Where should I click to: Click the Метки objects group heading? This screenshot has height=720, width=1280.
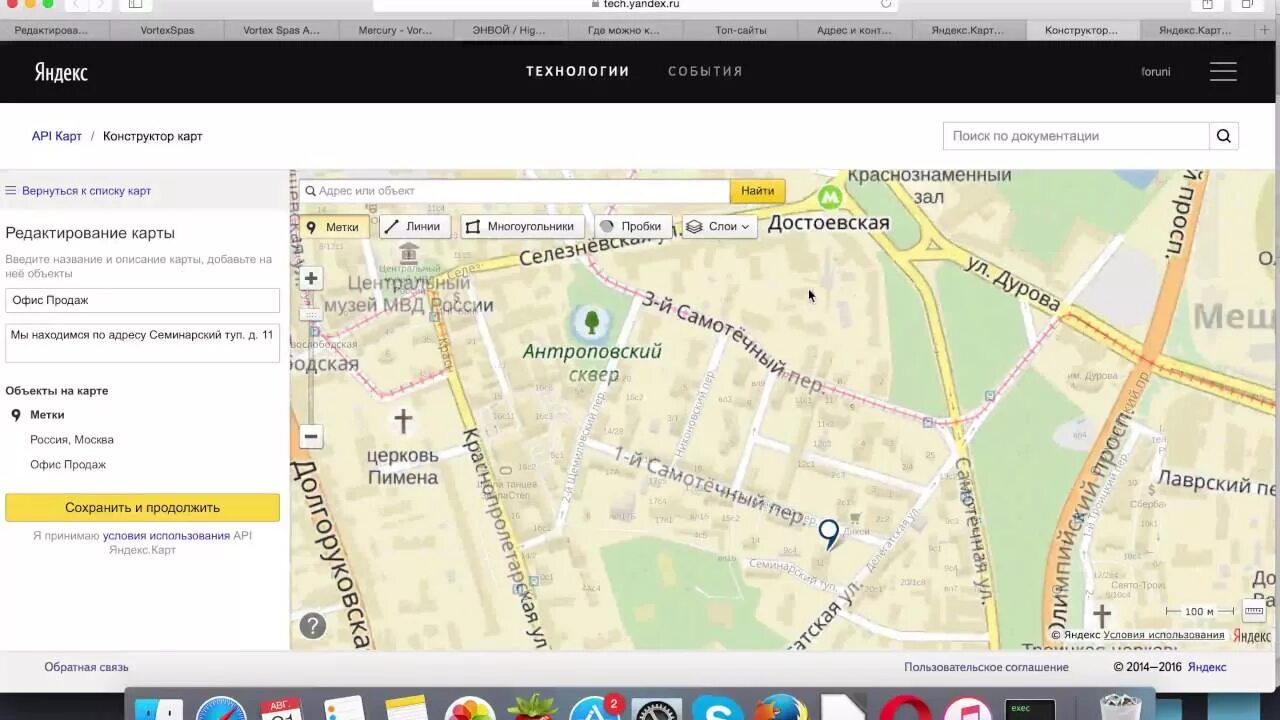coord(47,415)
